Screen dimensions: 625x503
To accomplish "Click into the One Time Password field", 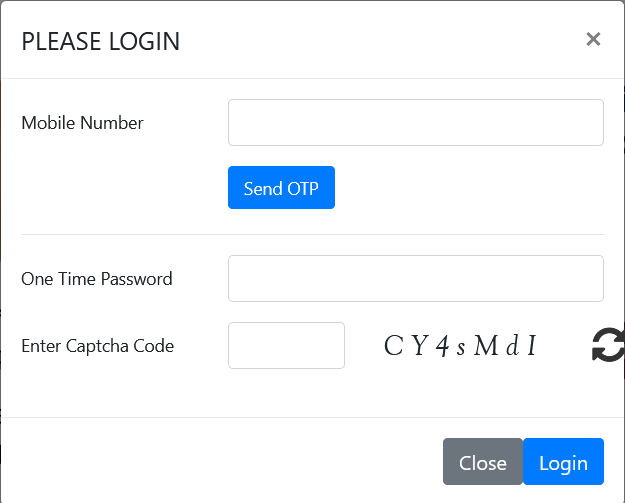I will point(415,278).
